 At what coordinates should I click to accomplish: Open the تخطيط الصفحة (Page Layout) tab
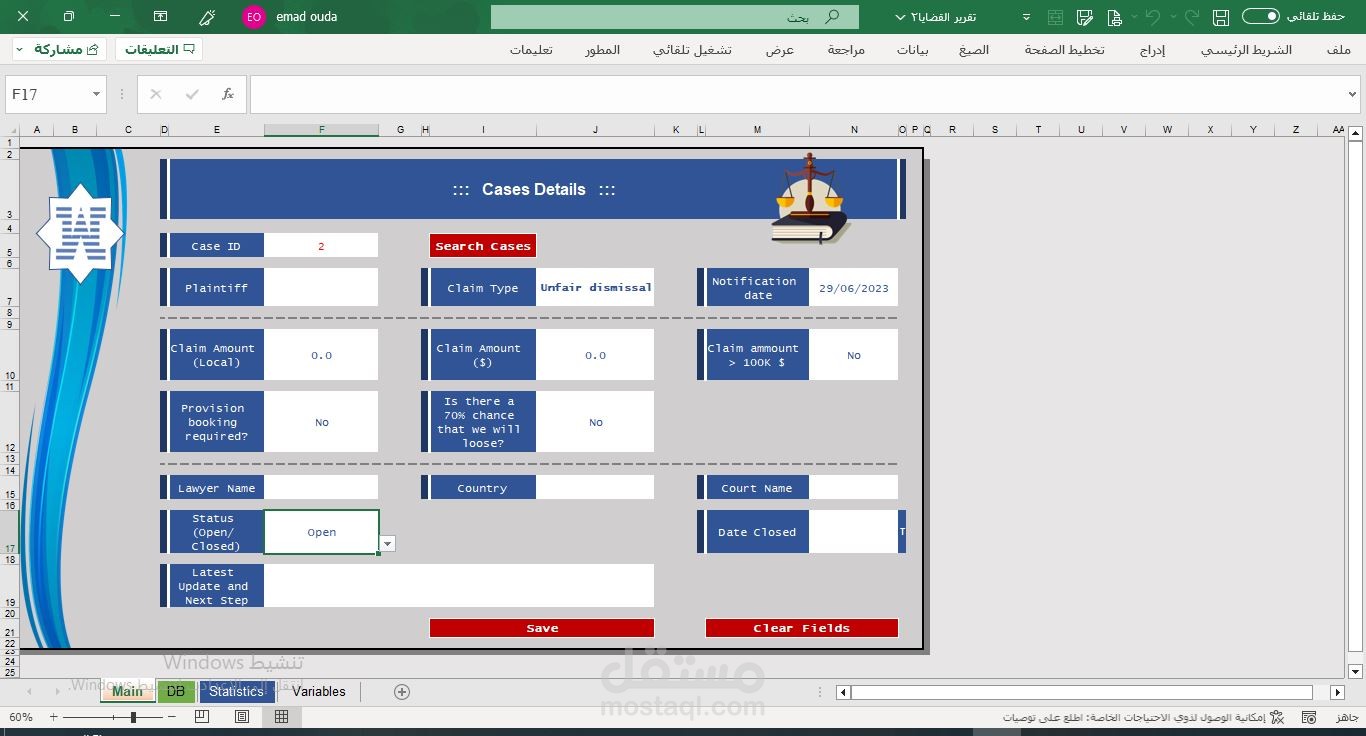pos(1064,50)
